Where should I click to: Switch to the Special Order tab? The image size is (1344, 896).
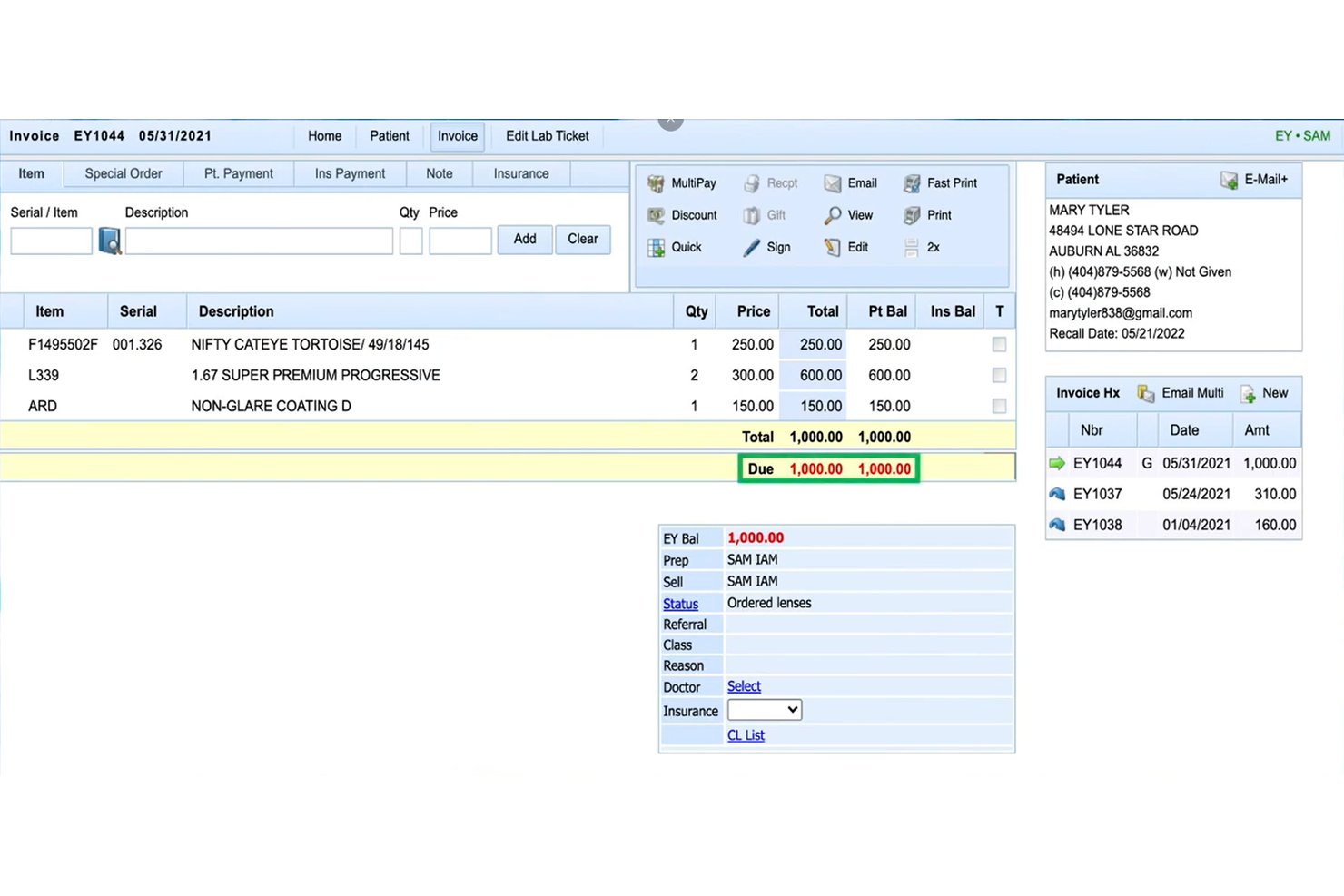pyautogui.click(x=124, y=173)
